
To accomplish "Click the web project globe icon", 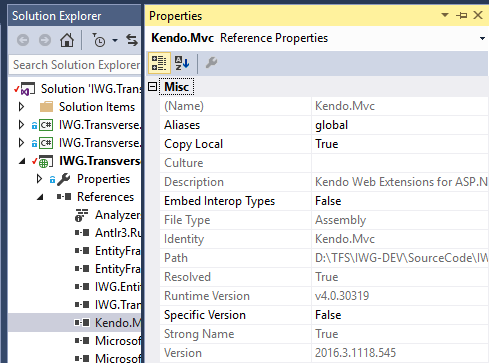I will click(x=46, y=161).
